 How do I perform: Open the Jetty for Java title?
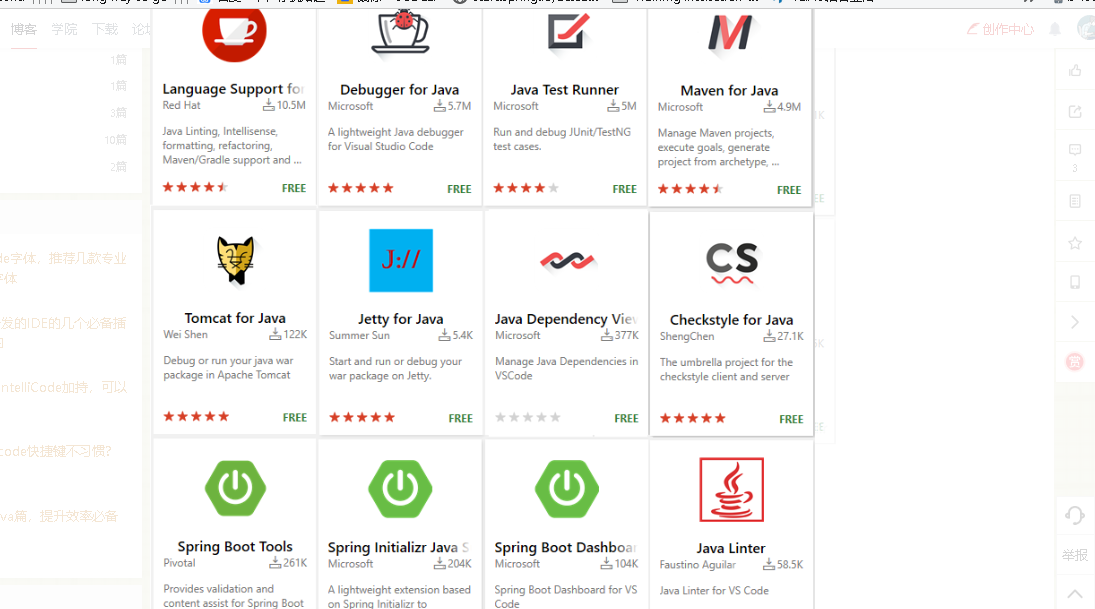[x=400, y=319]
